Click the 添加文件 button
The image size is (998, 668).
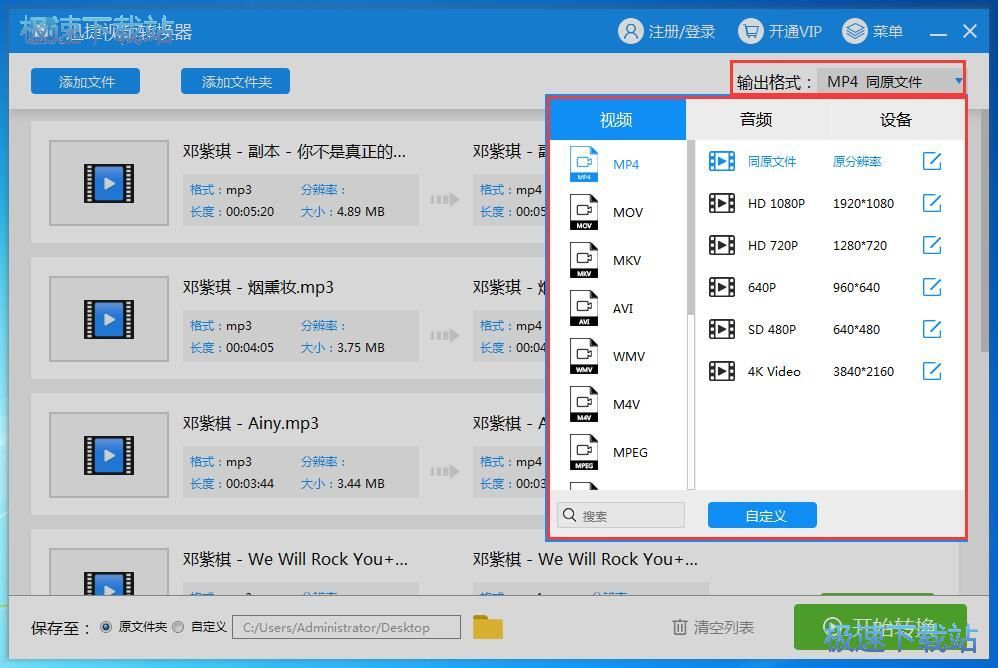tap(85, 81)
